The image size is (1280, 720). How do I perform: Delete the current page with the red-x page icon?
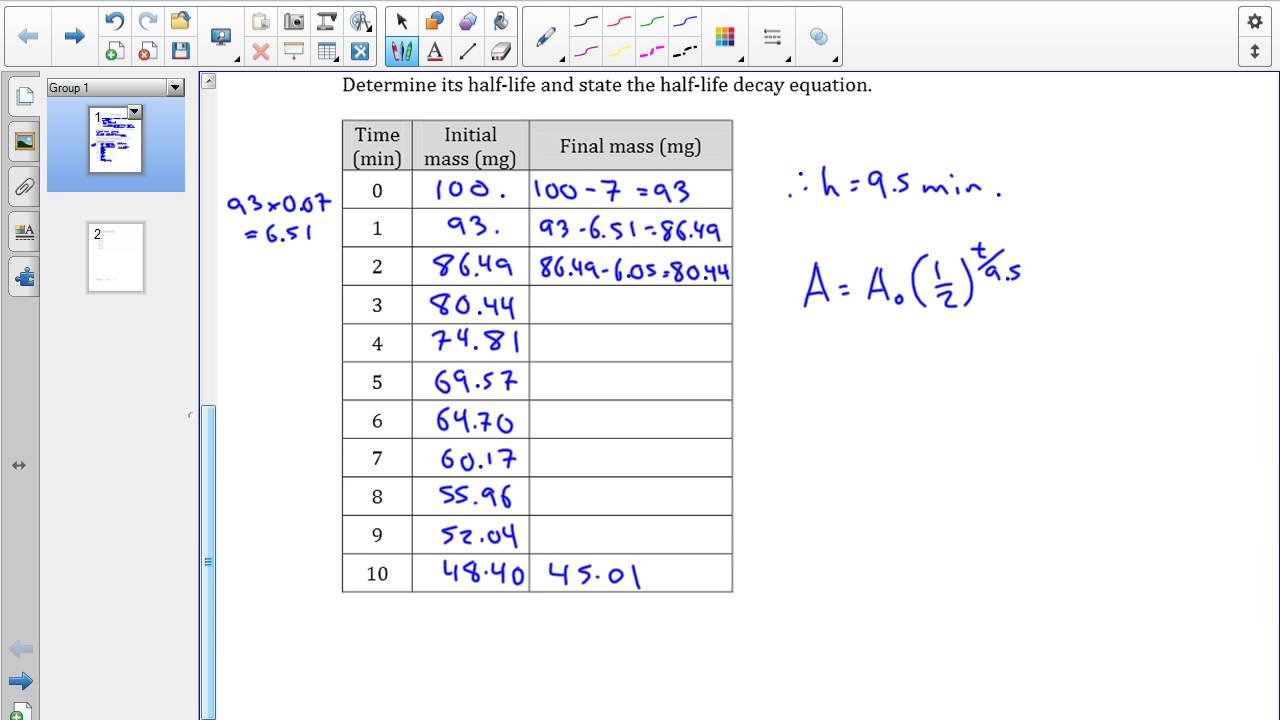[x=147, y=51]
